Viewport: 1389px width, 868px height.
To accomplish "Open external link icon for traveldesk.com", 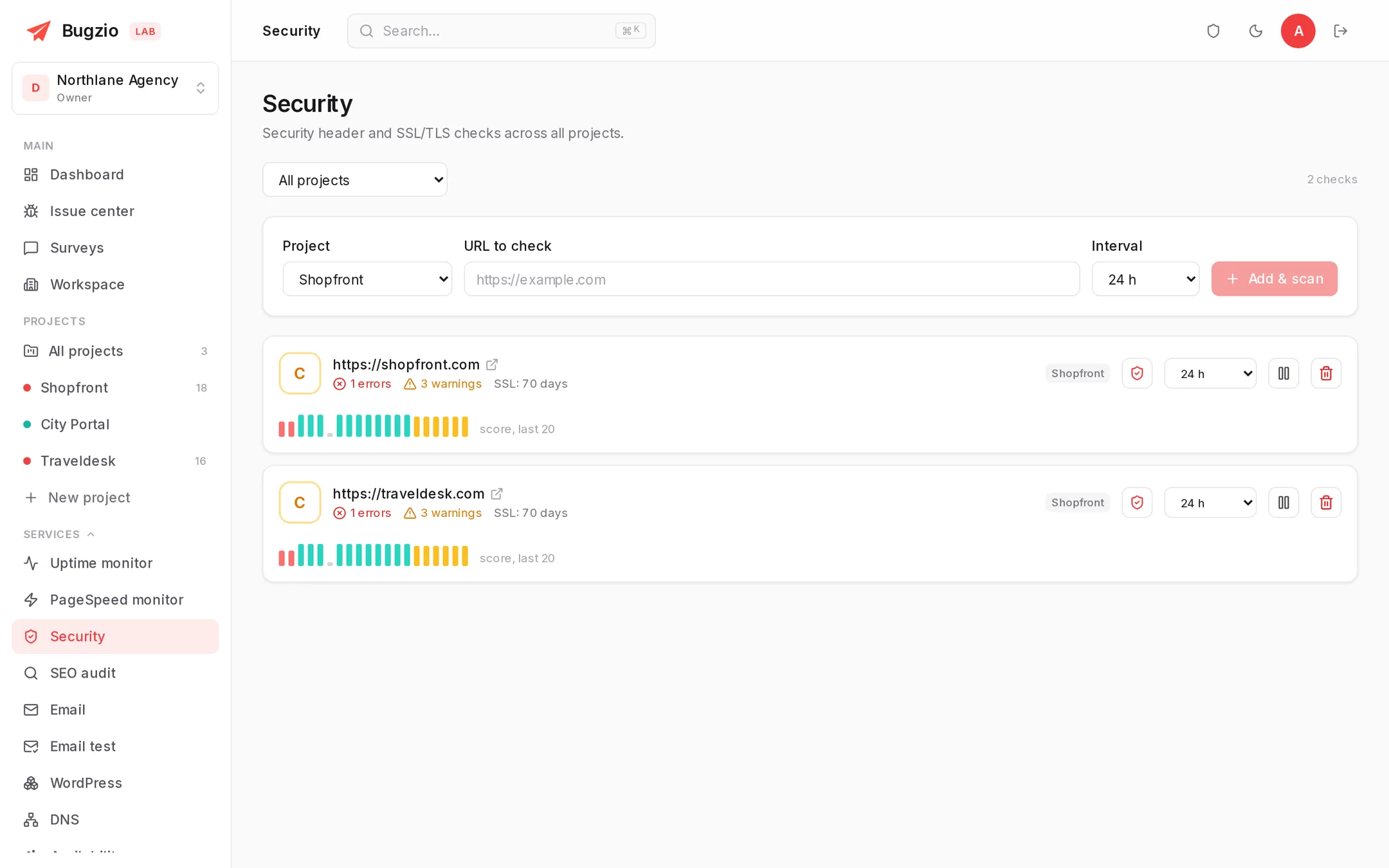I will (x=496, y=494).
